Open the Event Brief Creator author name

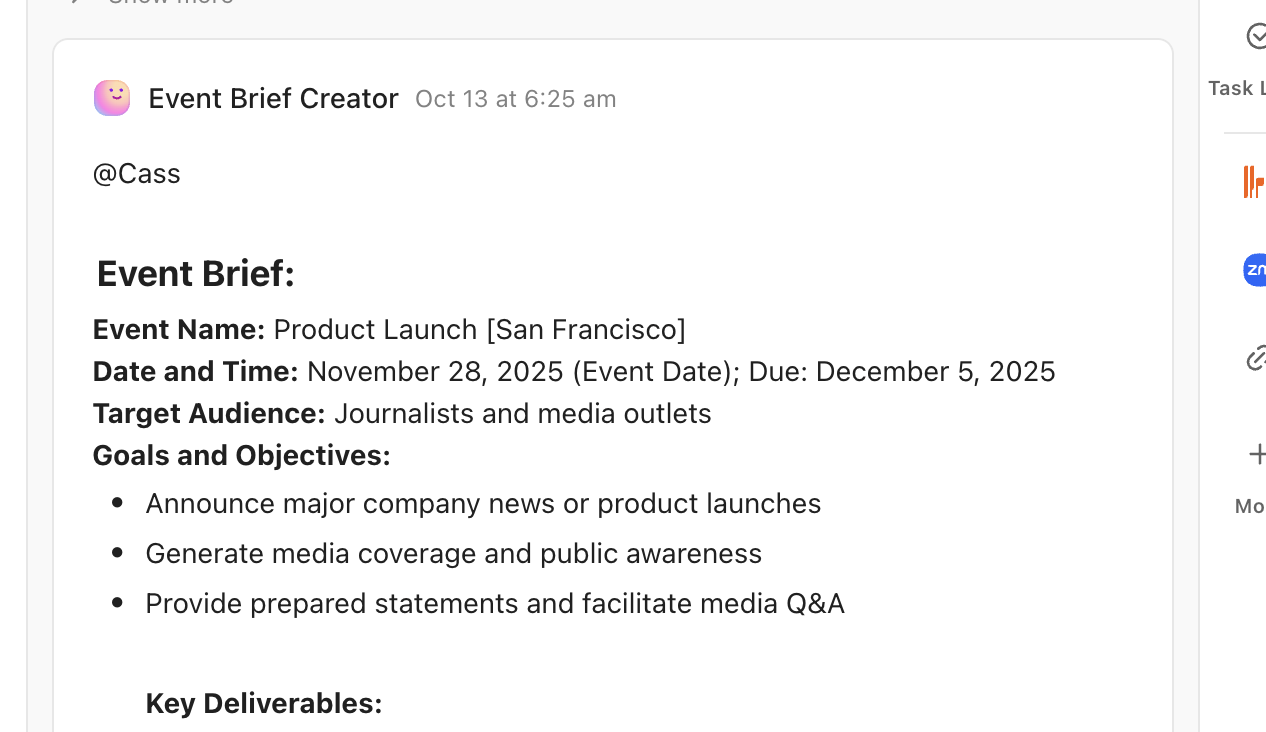coord(273,99)
